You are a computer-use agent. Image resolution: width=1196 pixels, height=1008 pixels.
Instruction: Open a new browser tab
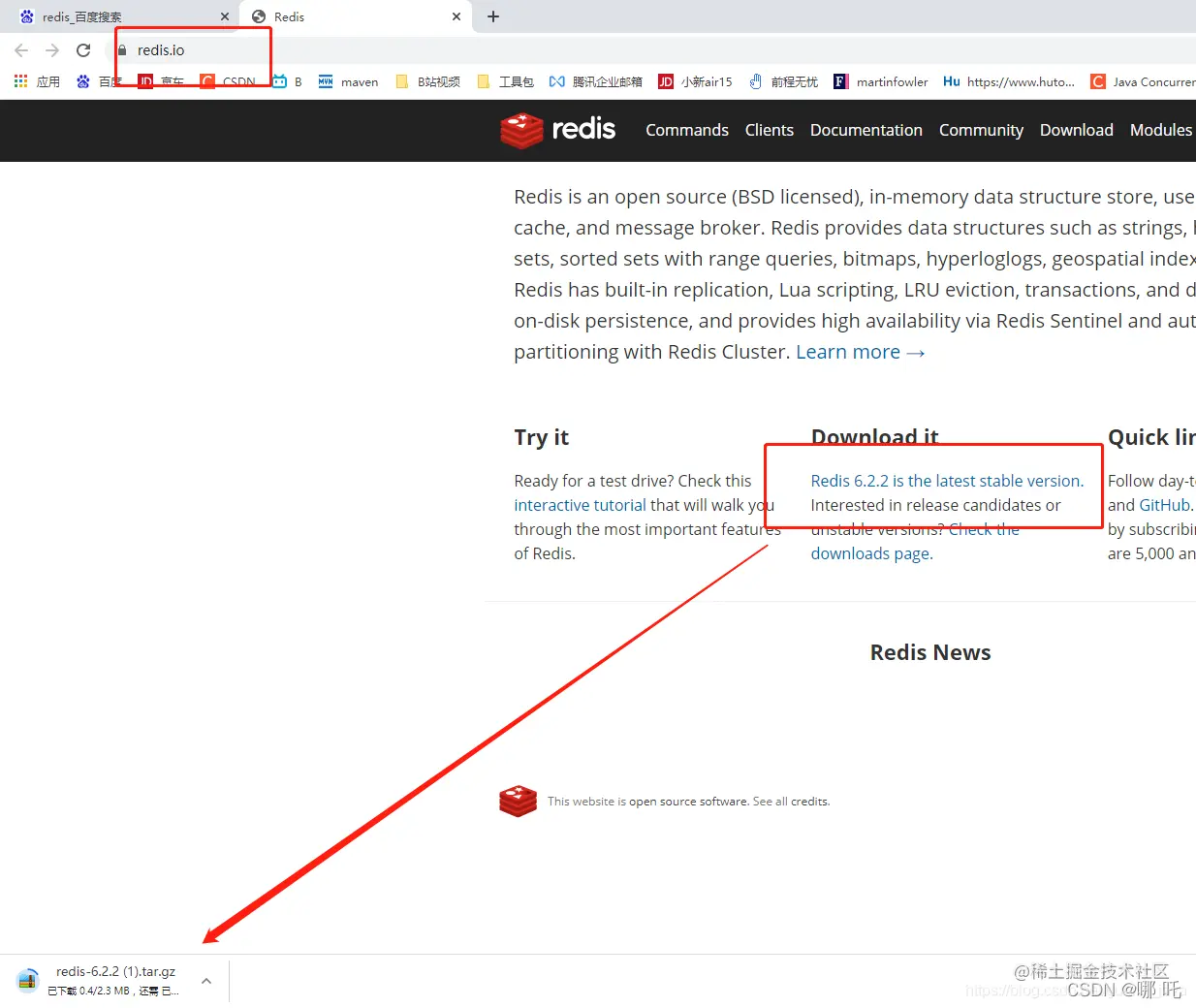coord(493,16)
